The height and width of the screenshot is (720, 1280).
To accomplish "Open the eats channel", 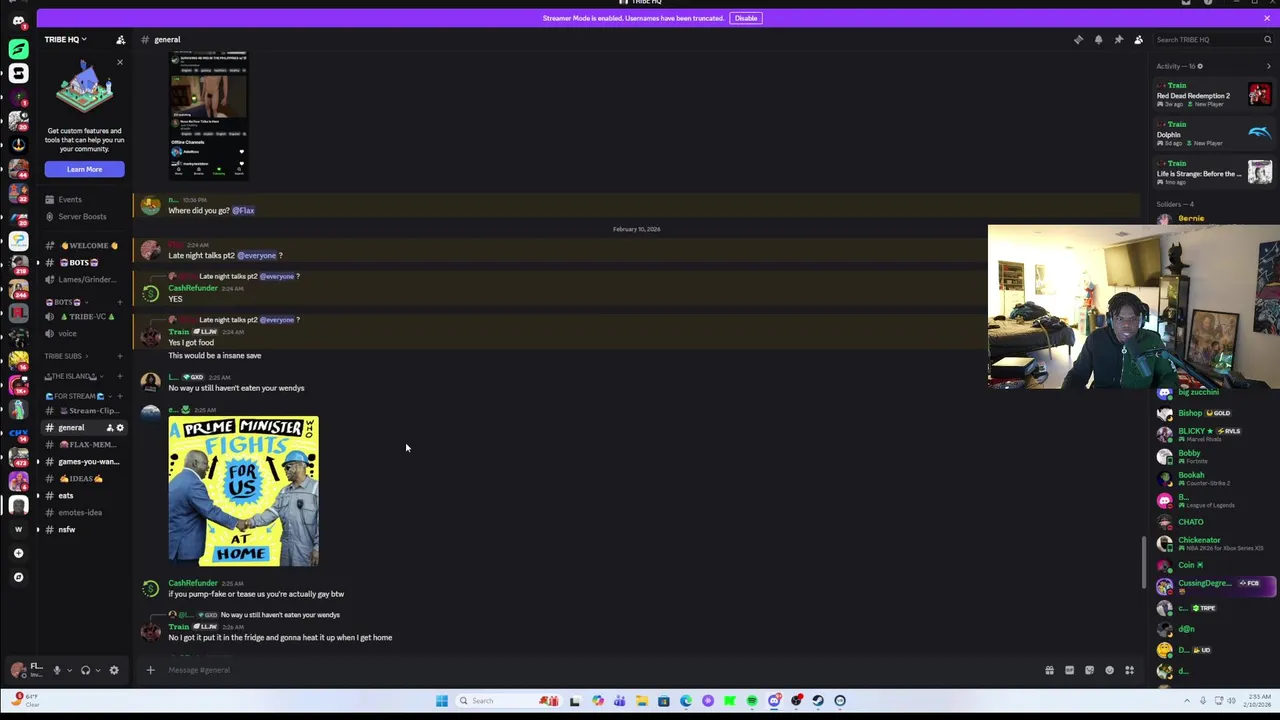I will 84,495.
